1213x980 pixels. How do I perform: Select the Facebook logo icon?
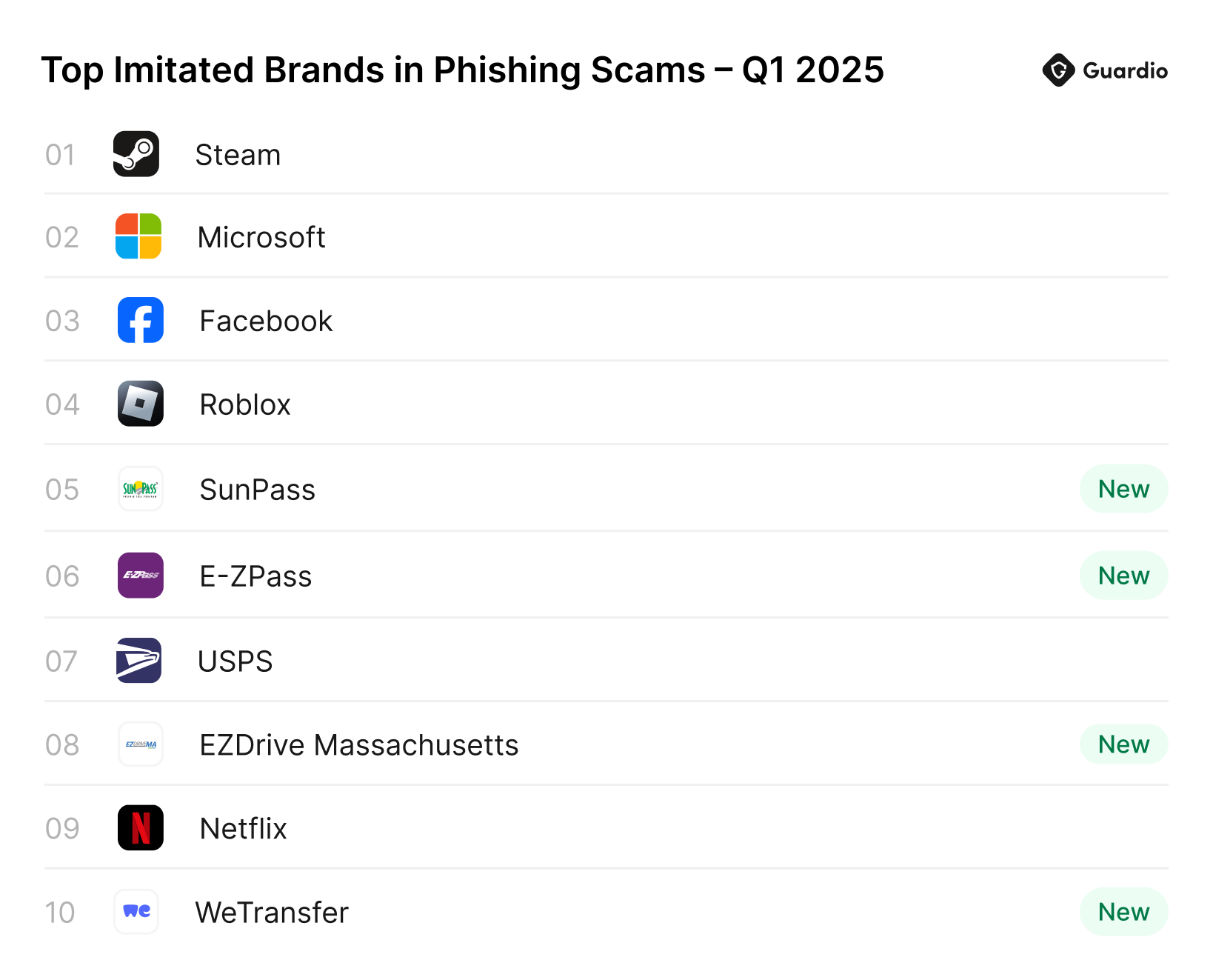[x=141, y=320]
